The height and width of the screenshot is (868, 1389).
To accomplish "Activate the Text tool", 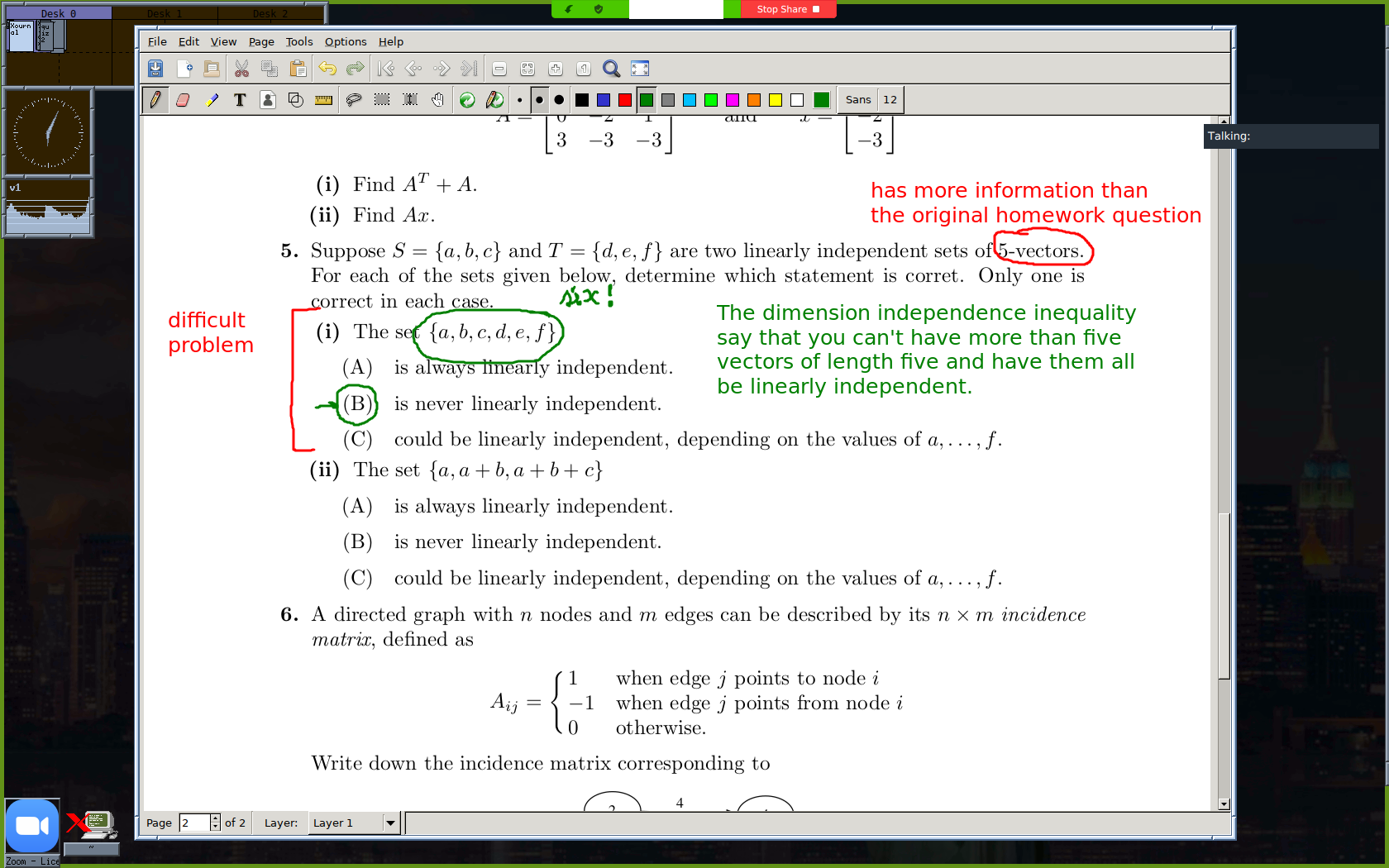I will pos(240,100).
